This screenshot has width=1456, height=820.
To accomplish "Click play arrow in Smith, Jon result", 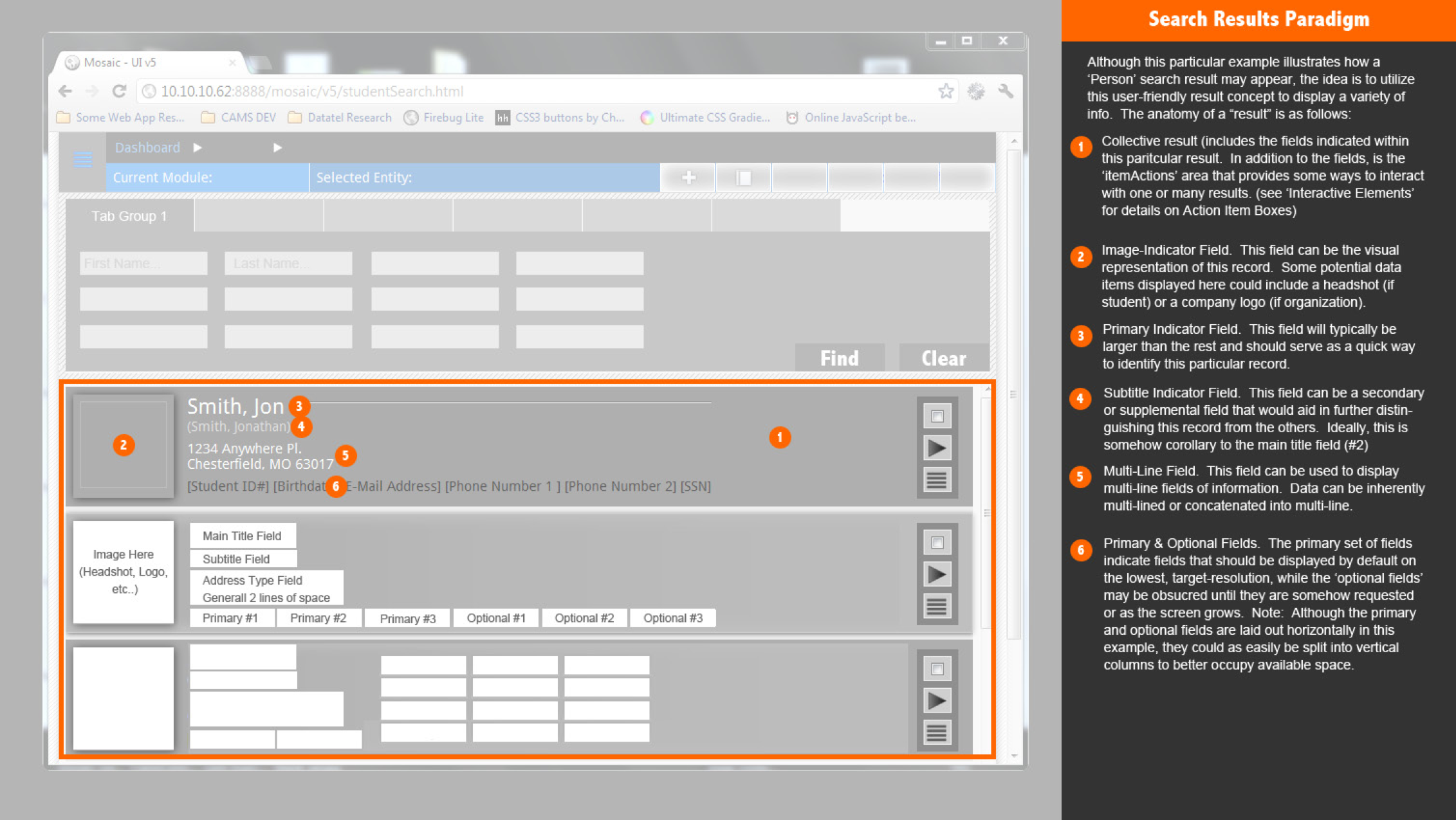I will 937,448.
